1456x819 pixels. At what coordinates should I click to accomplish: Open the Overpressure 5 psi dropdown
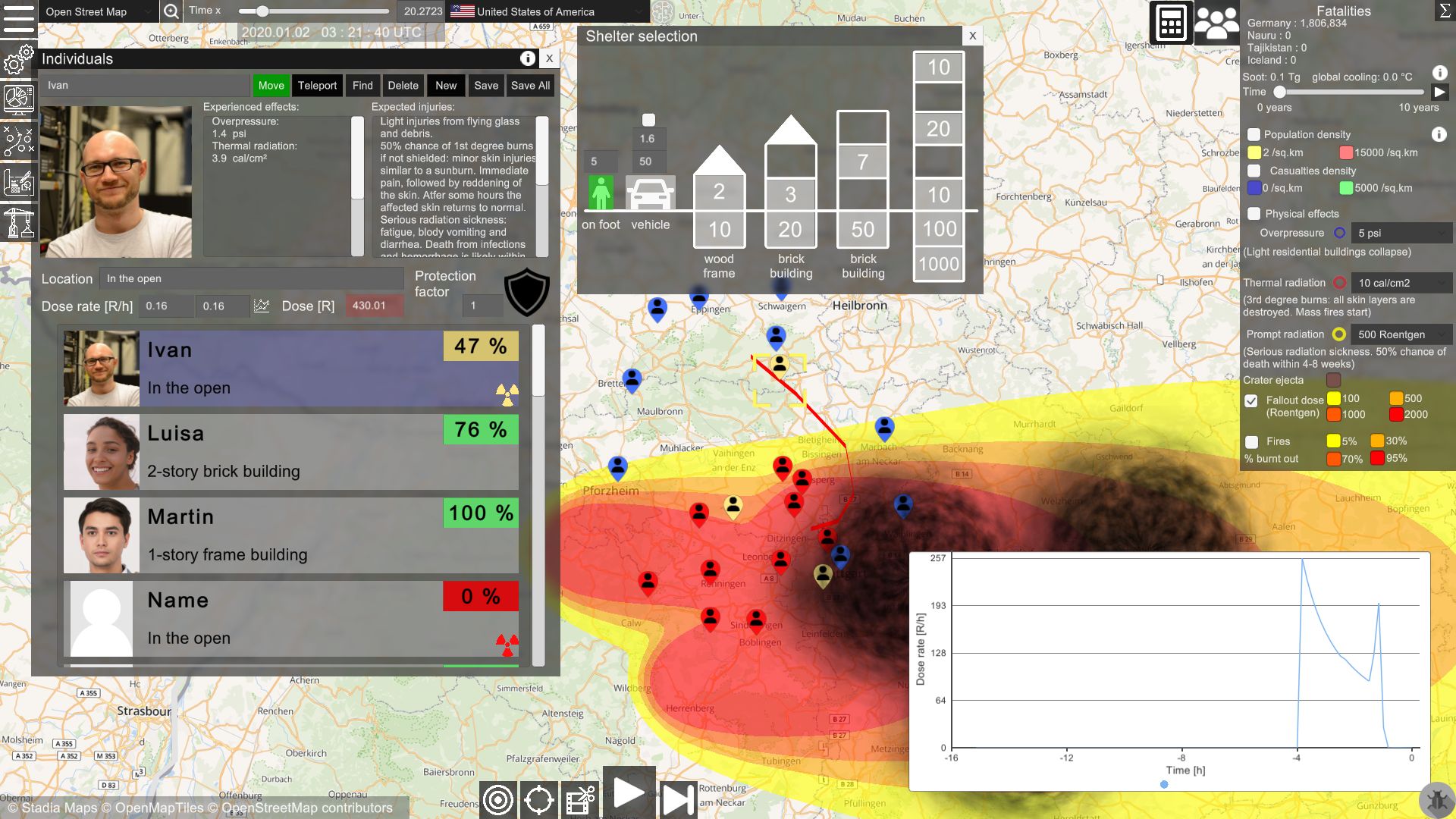pyautogui.click(x=1401, y=233)
